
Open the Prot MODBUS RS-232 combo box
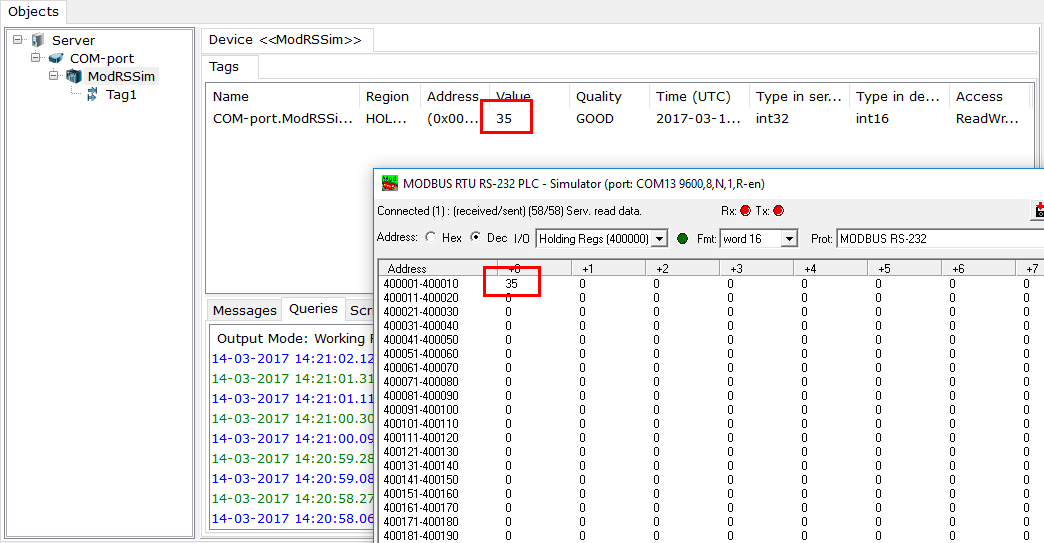tap(940, 238)
